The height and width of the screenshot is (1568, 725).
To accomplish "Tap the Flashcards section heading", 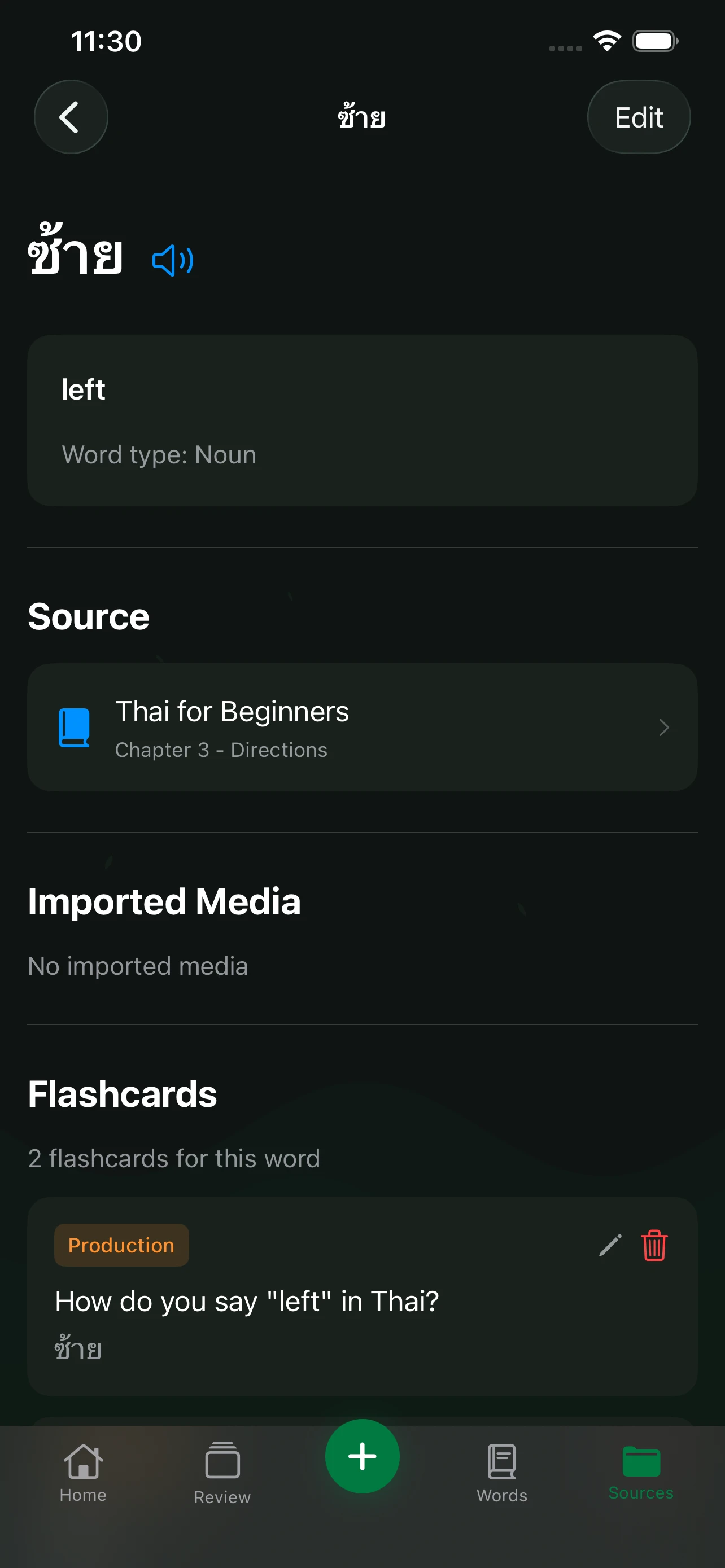I will (123, 1094).
